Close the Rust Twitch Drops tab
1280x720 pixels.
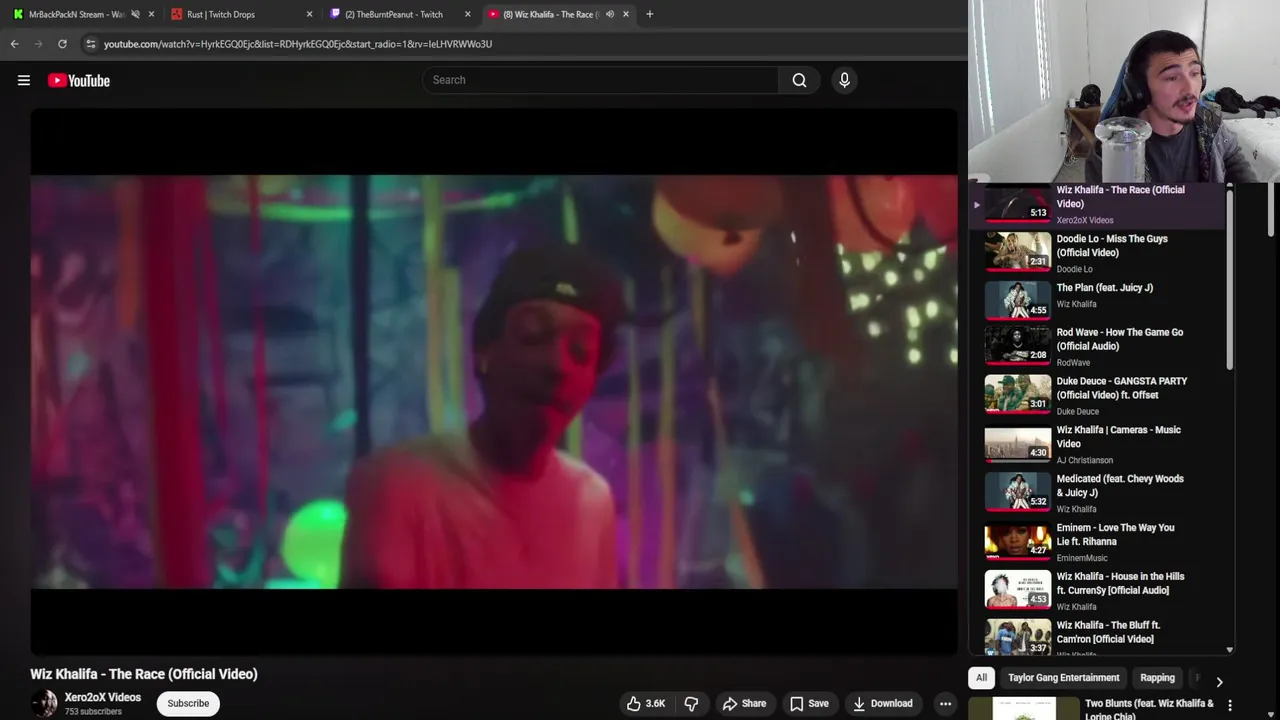[309, 14]
